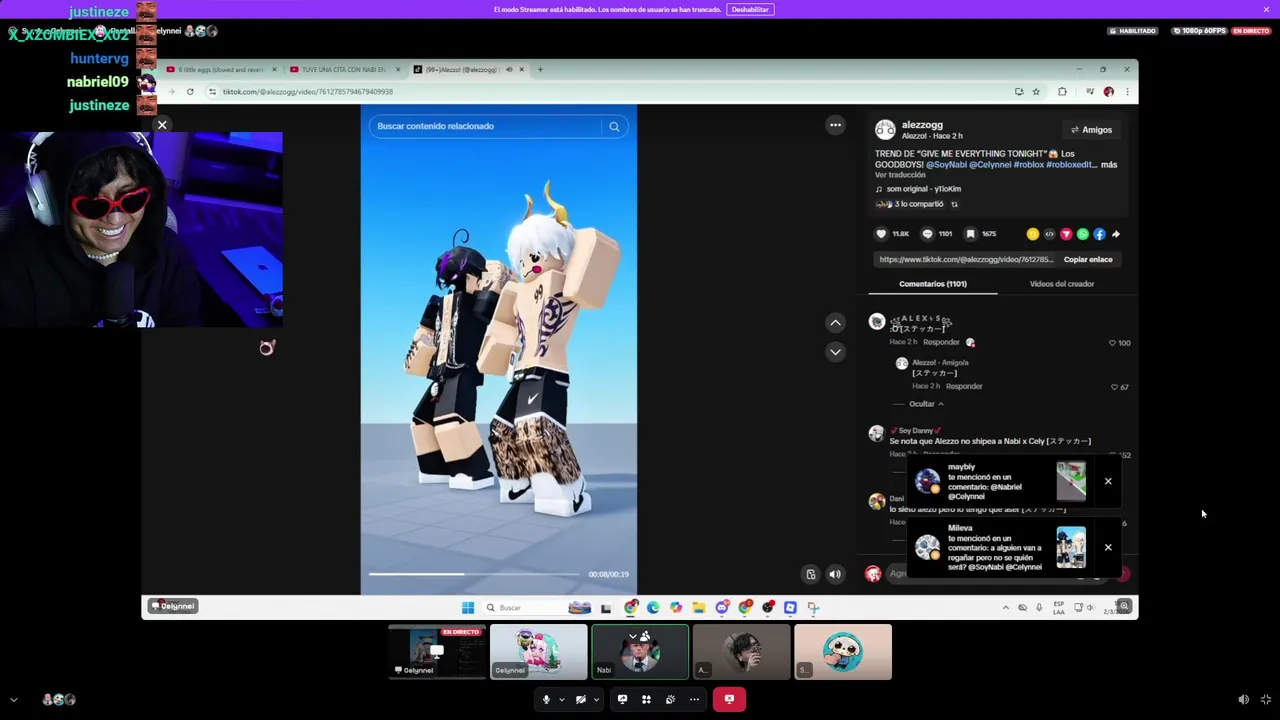Screen dimensions: 1280x720
Task: Click 'Ver traducción' link
Action: 900,175
